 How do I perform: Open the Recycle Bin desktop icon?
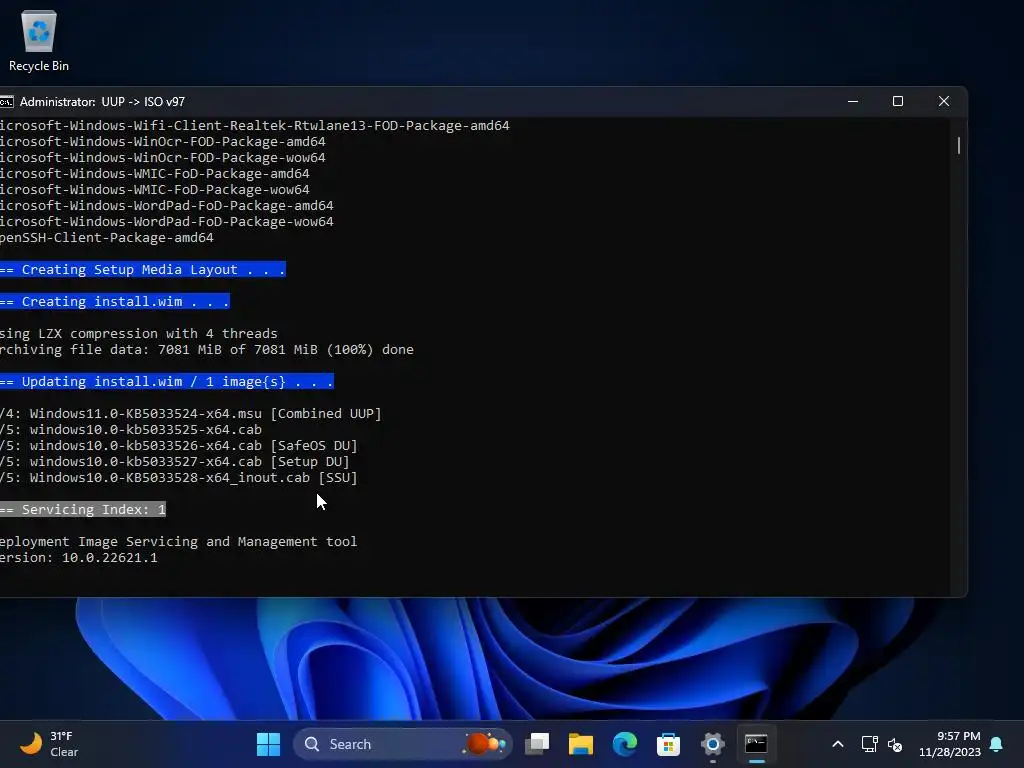(x=39, y=40)
